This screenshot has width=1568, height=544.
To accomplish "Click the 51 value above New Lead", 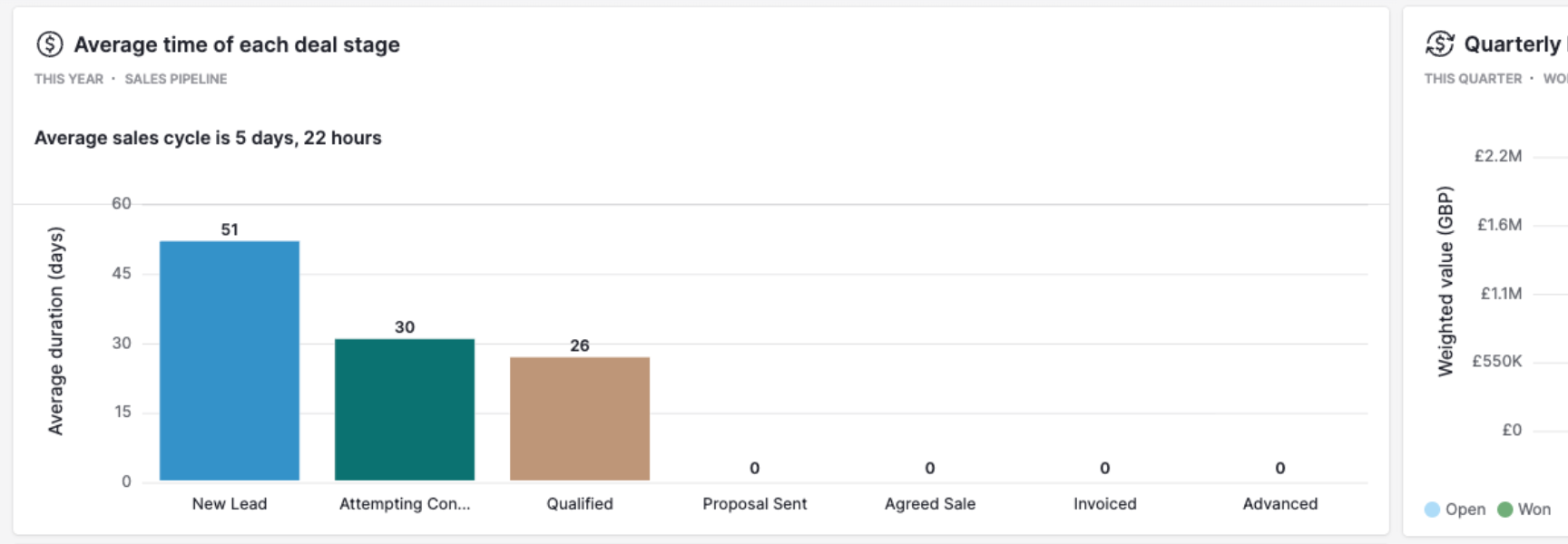I will pyautogui.click(x=230, y=230).
